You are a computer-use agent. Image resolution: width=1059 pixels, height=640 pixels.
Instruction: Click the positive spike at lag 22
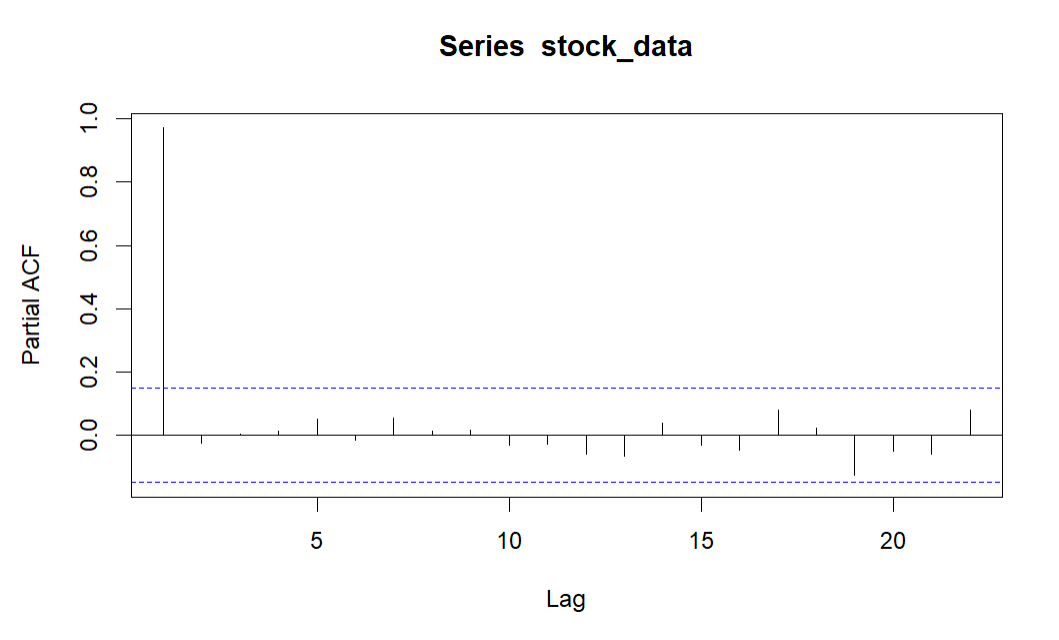pyautogui.click(x=970, y=423)
